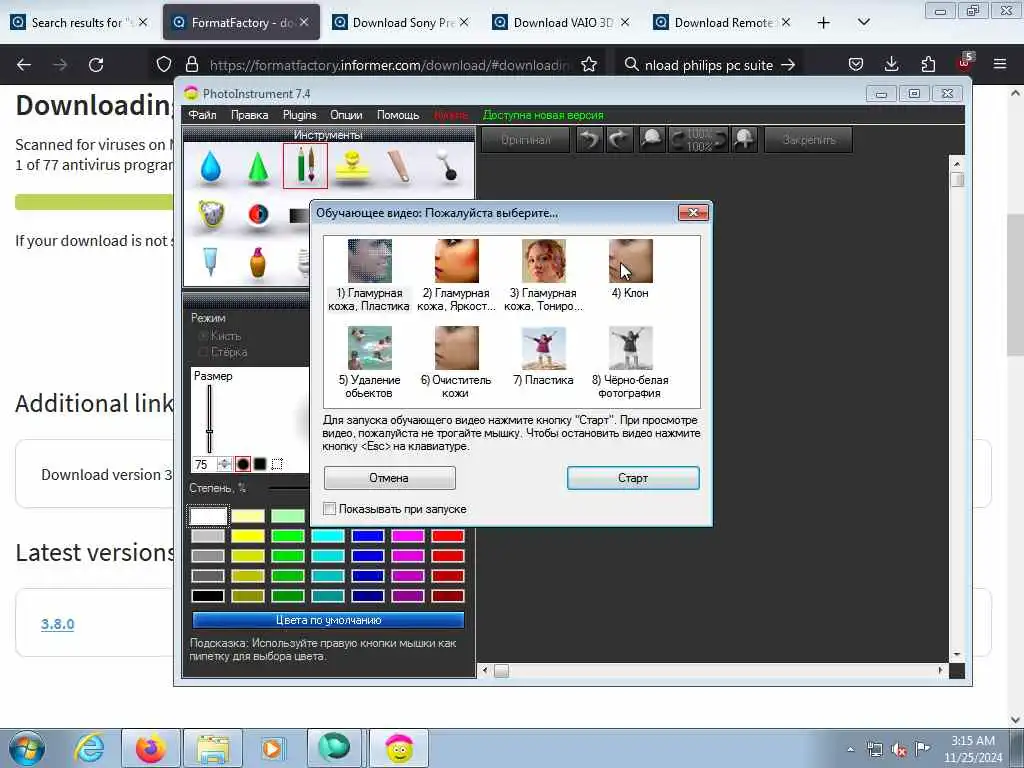Image resolution: width=1024 pixels, height=768 pixels.
Task: Close the tutorial video dialog
Action: coord(693,213)
